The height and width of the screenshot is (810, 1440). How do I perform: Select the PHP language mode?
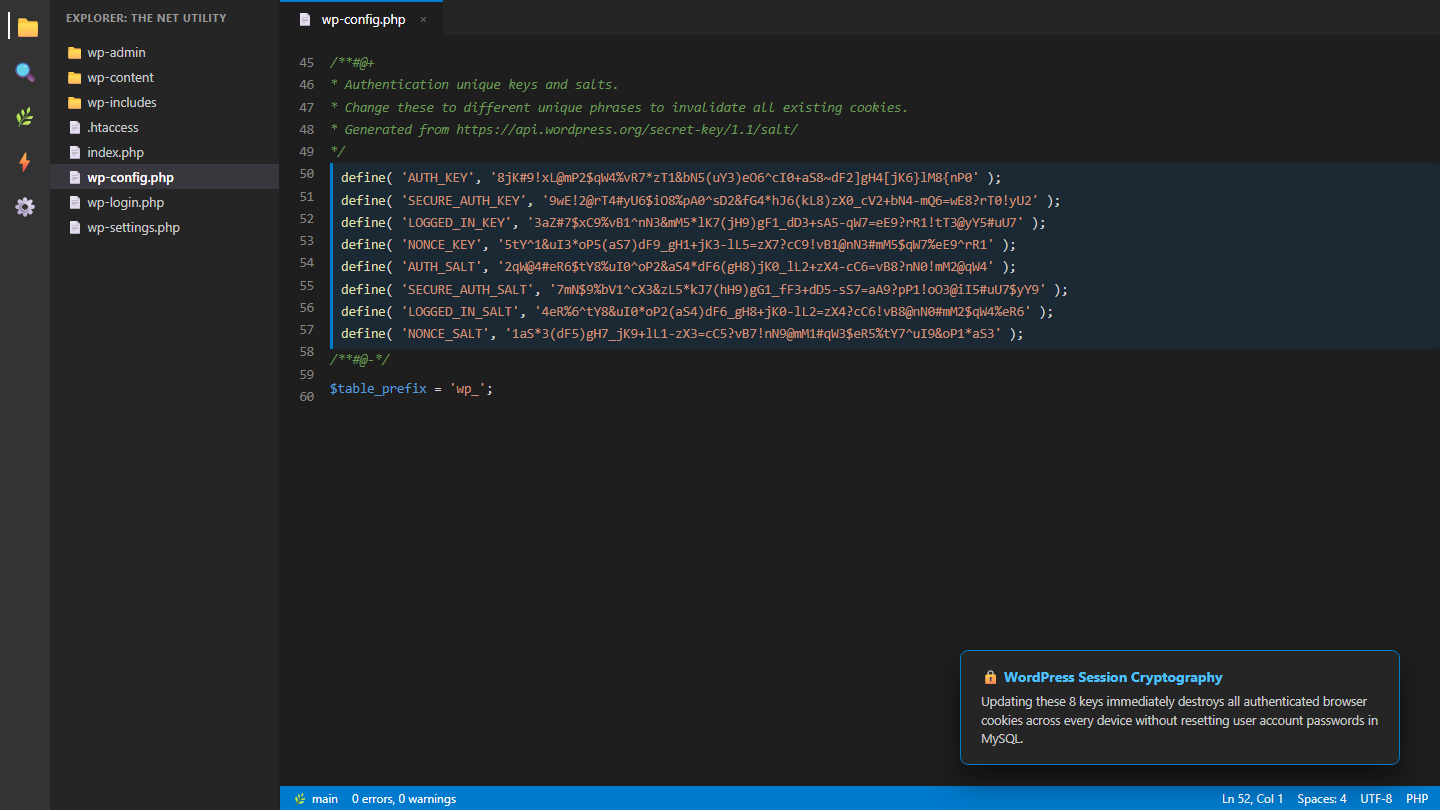pos(1417,799)
